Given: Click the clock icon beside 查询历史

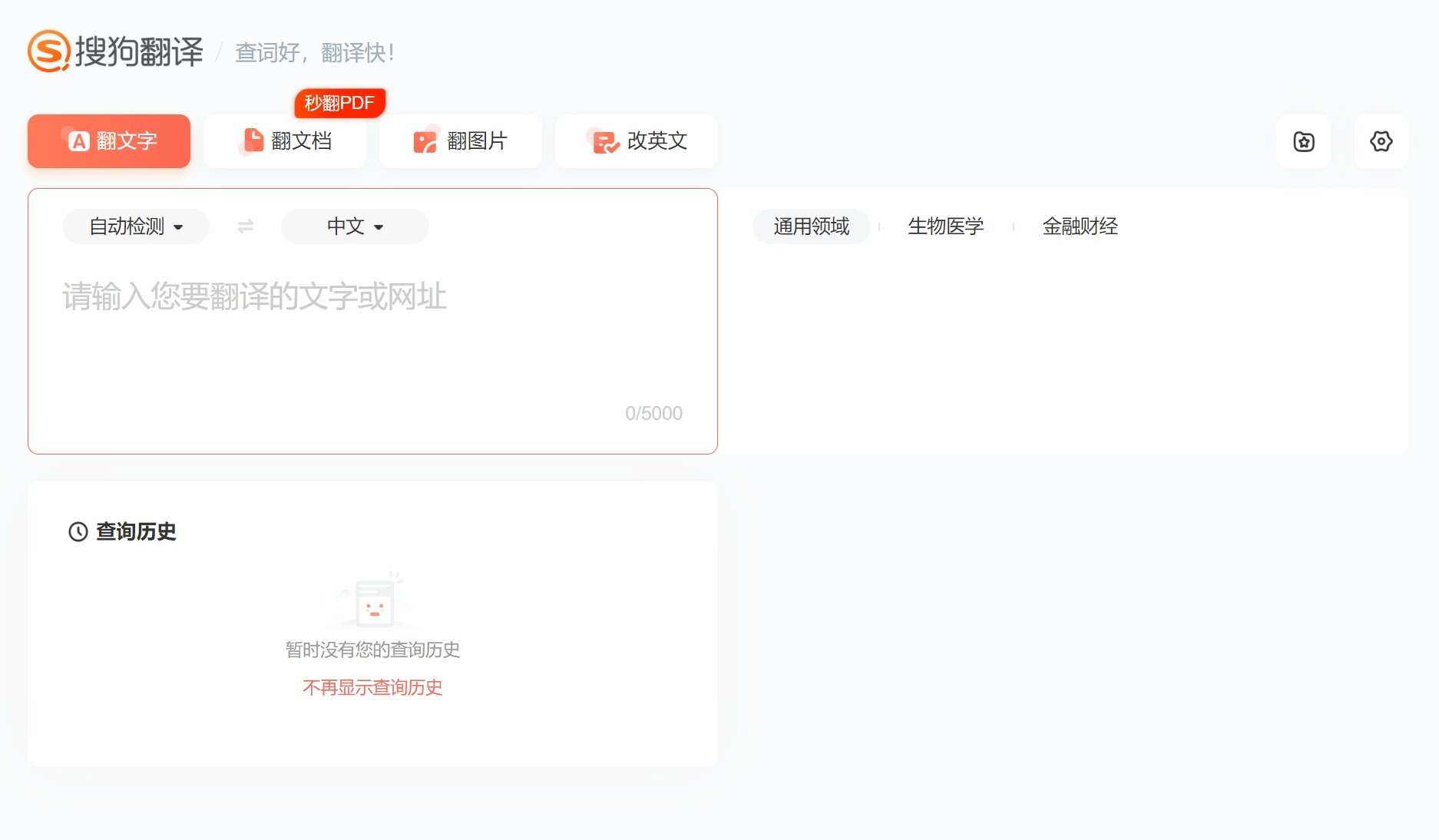Looking at the screenshot, I should [78, 532].
